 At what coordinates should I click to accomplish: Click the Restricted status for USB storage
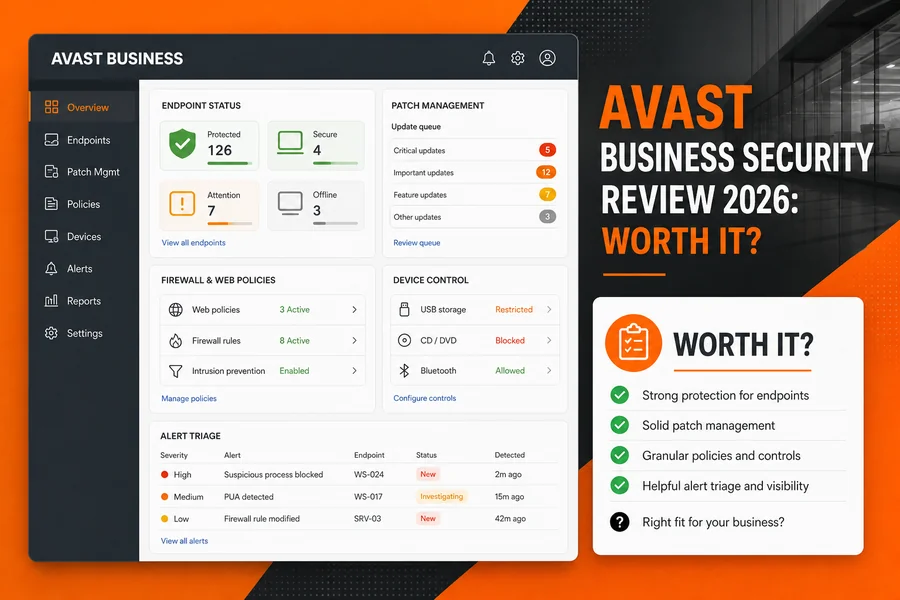(514, 309)
